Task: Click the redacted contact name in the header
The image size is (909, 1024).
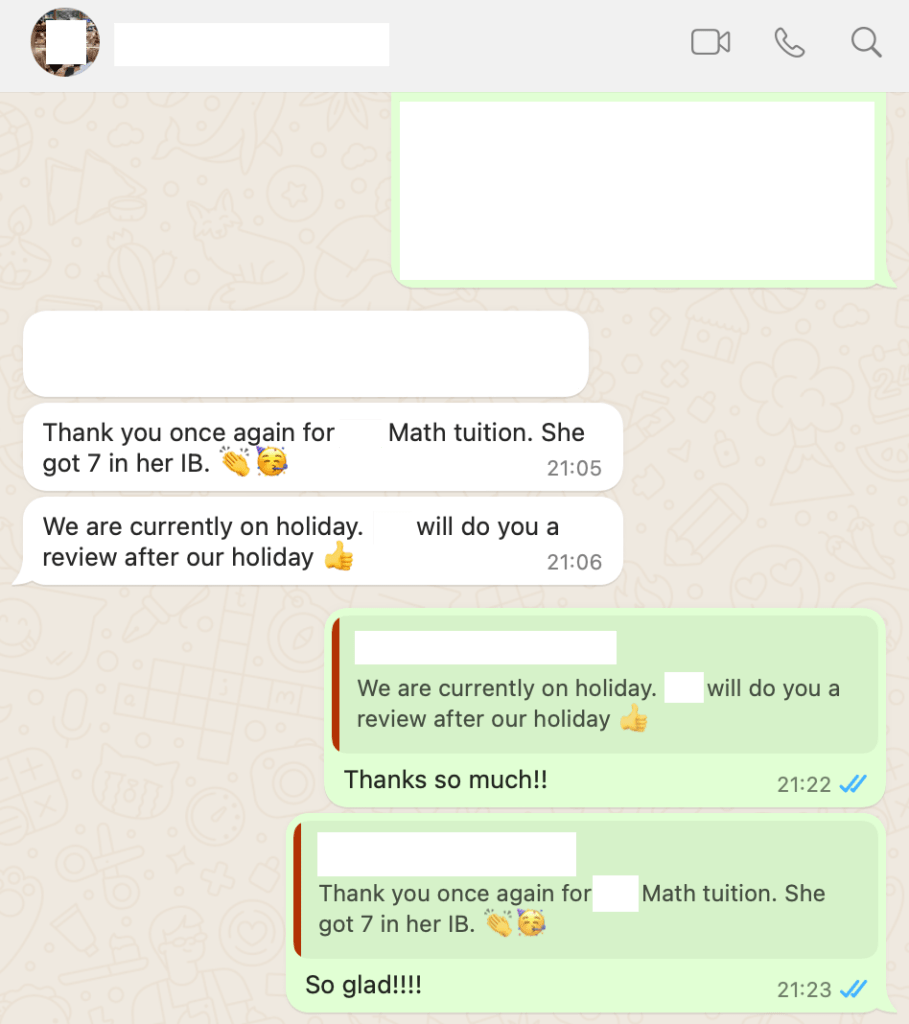Action: [251, 44]
